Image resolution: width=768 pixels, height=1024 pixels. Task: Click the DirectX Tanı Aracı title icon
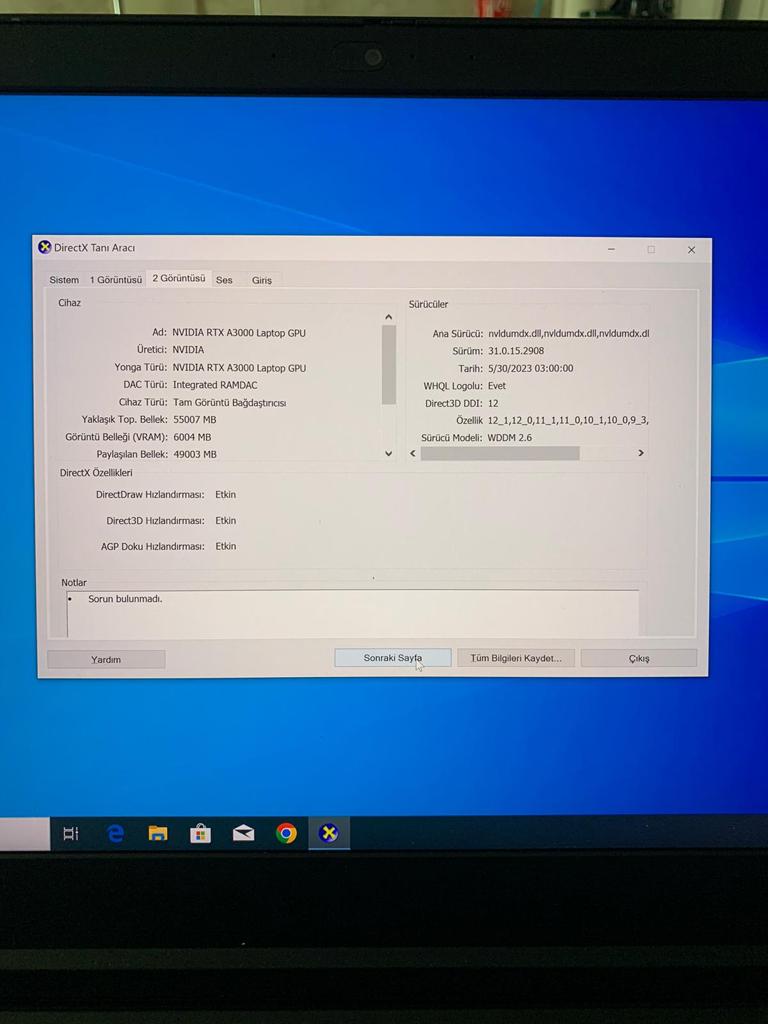point(44,248)
